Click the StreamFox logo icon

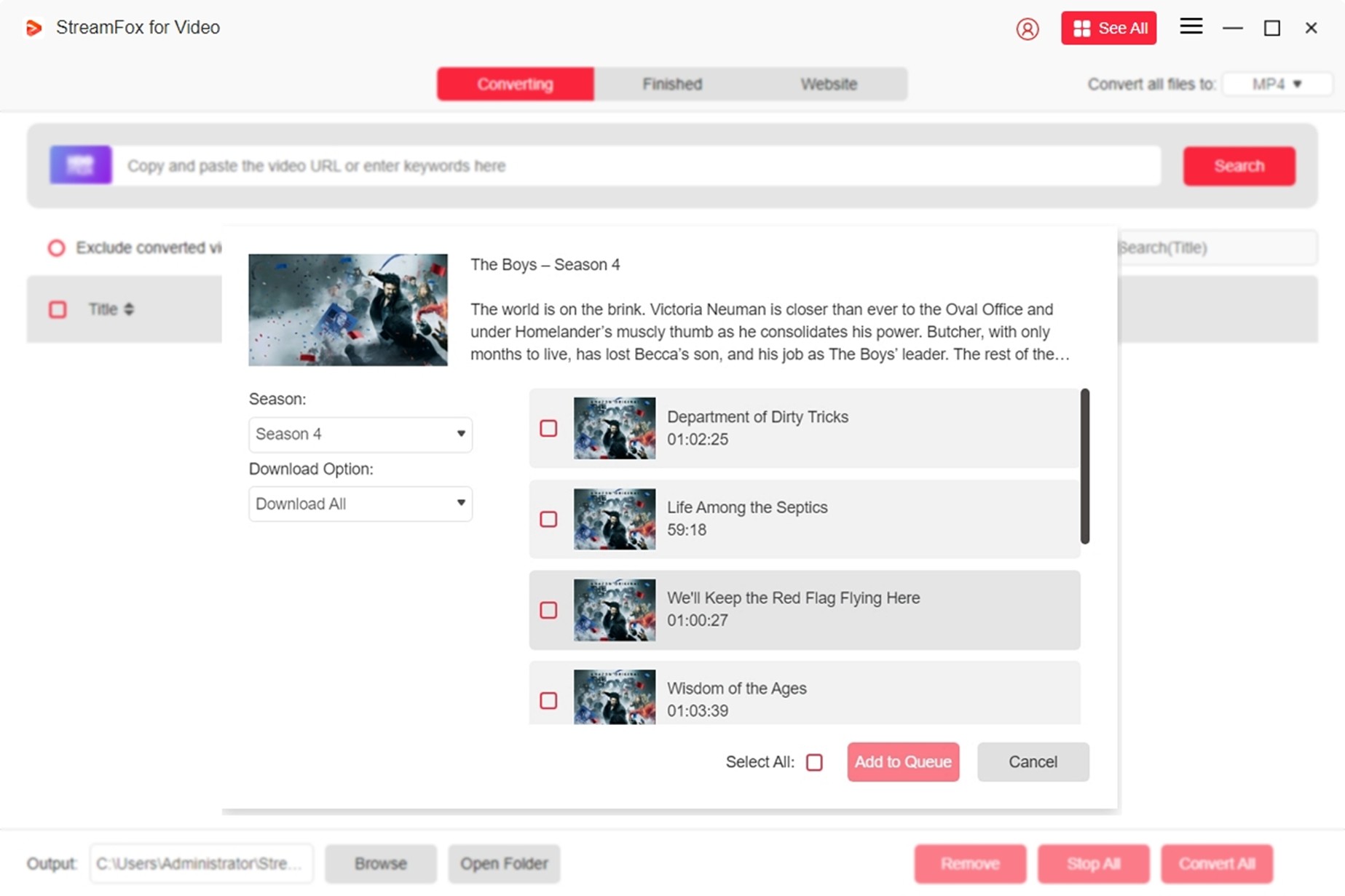click(33, 28)
